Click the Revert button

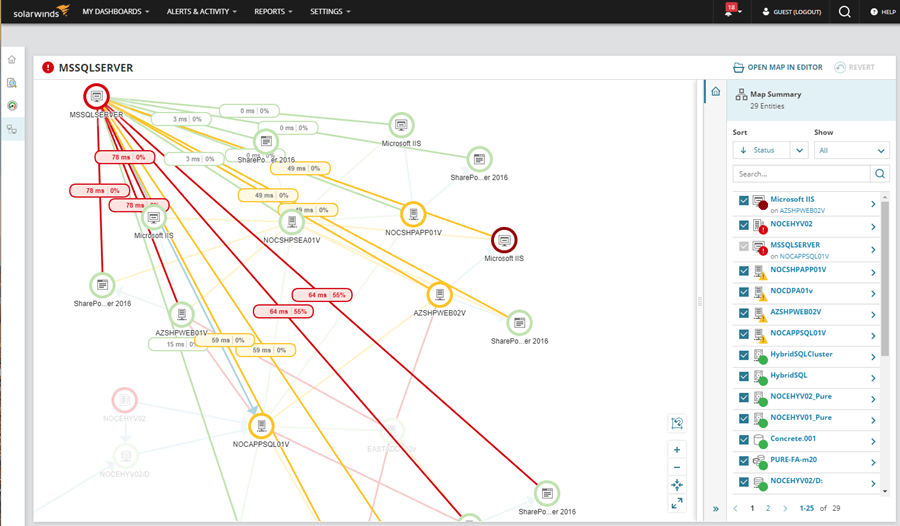855,67
